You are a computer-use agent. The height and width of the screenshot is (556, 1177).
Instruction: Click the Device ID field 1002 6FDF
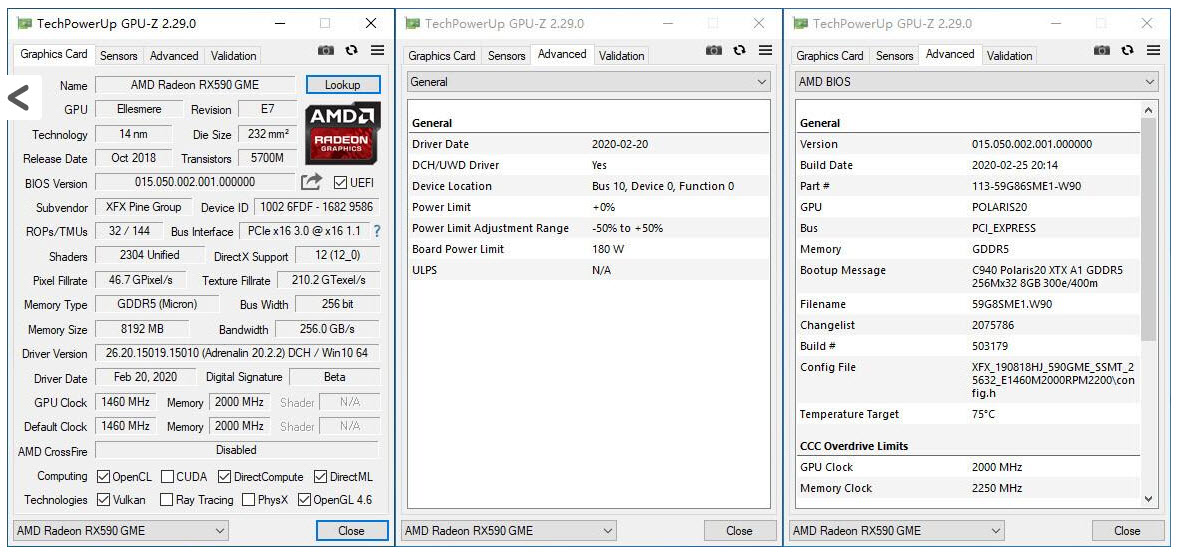coord(317,207)
